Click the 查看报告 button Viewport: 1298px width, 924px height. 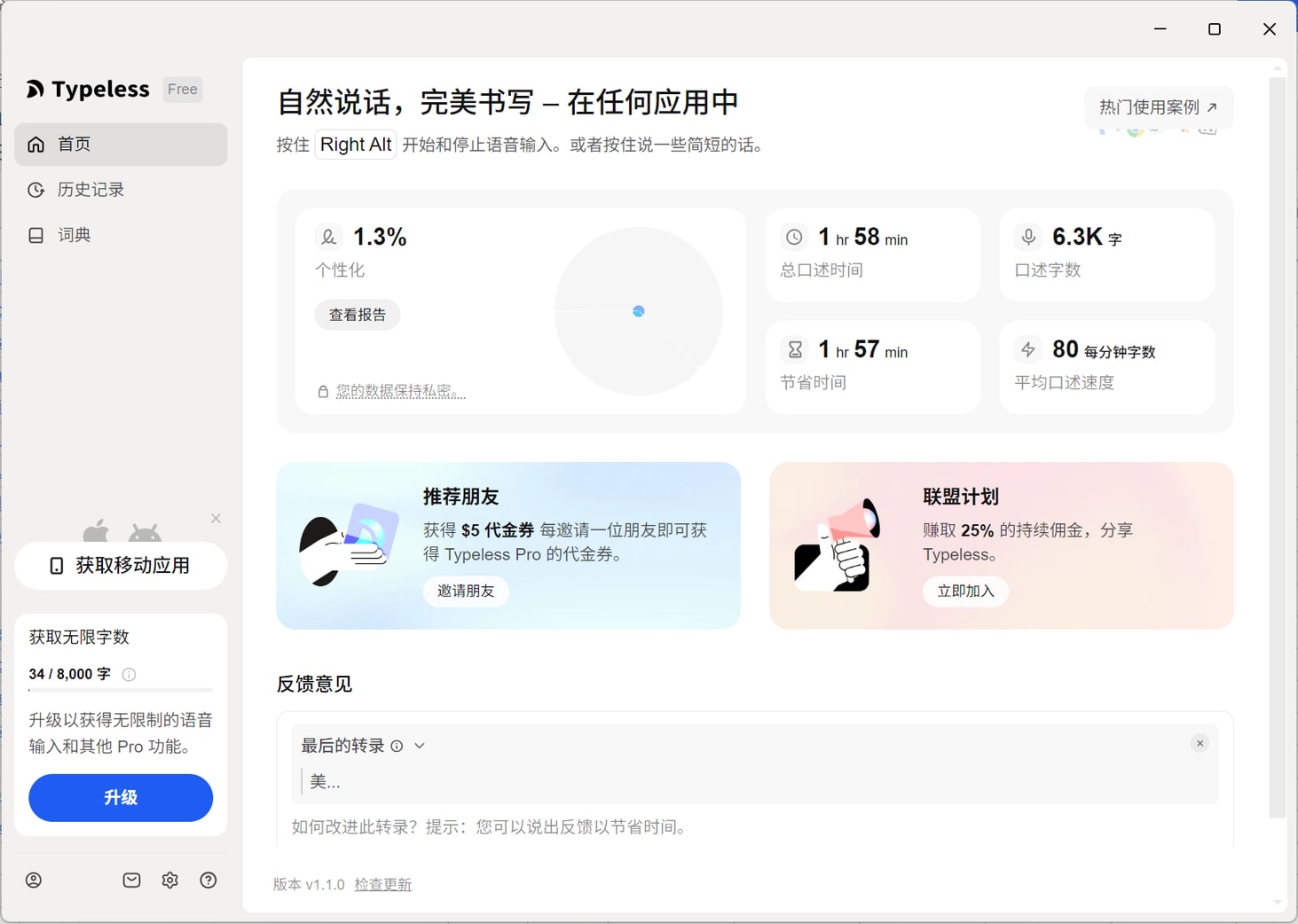358,314
